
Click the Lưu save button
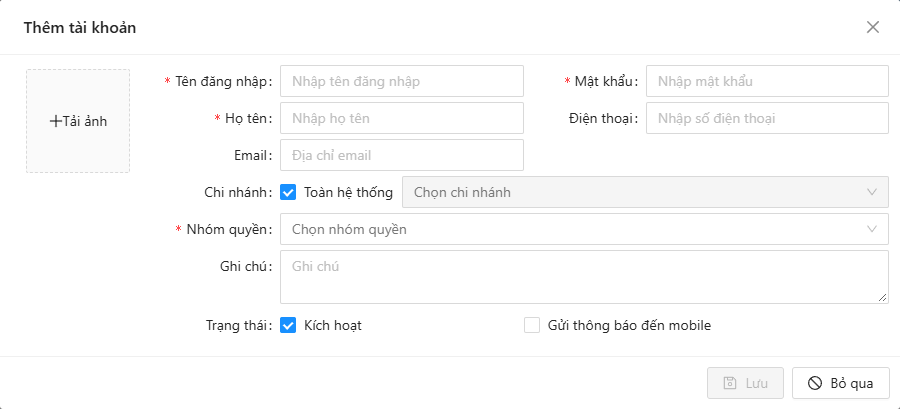click(x=746, y=383)
